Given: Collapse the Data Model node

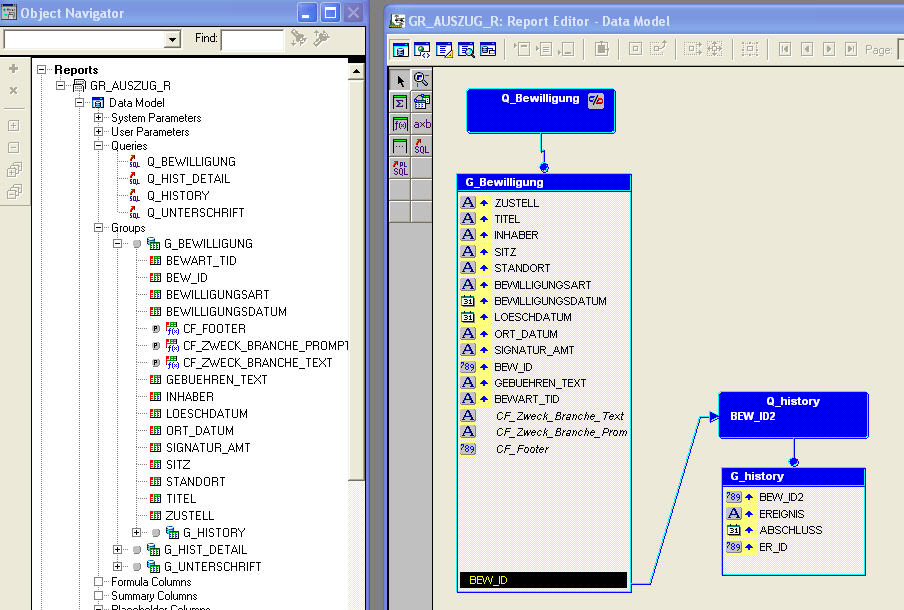Looking at the screenshot, I should 80,103.
